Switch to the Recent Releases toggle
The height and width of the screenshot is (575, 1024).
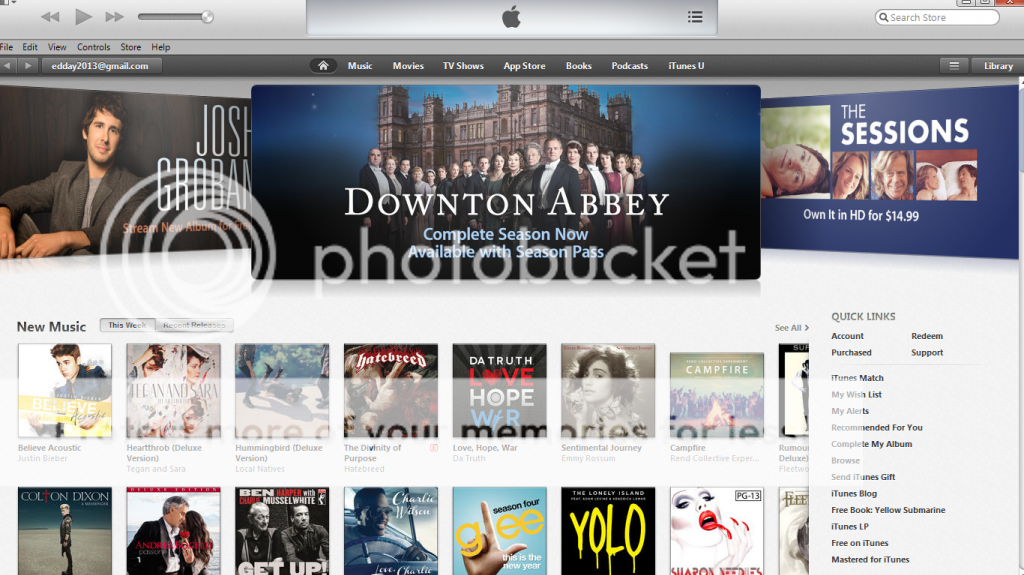click(x=194, y=326)
